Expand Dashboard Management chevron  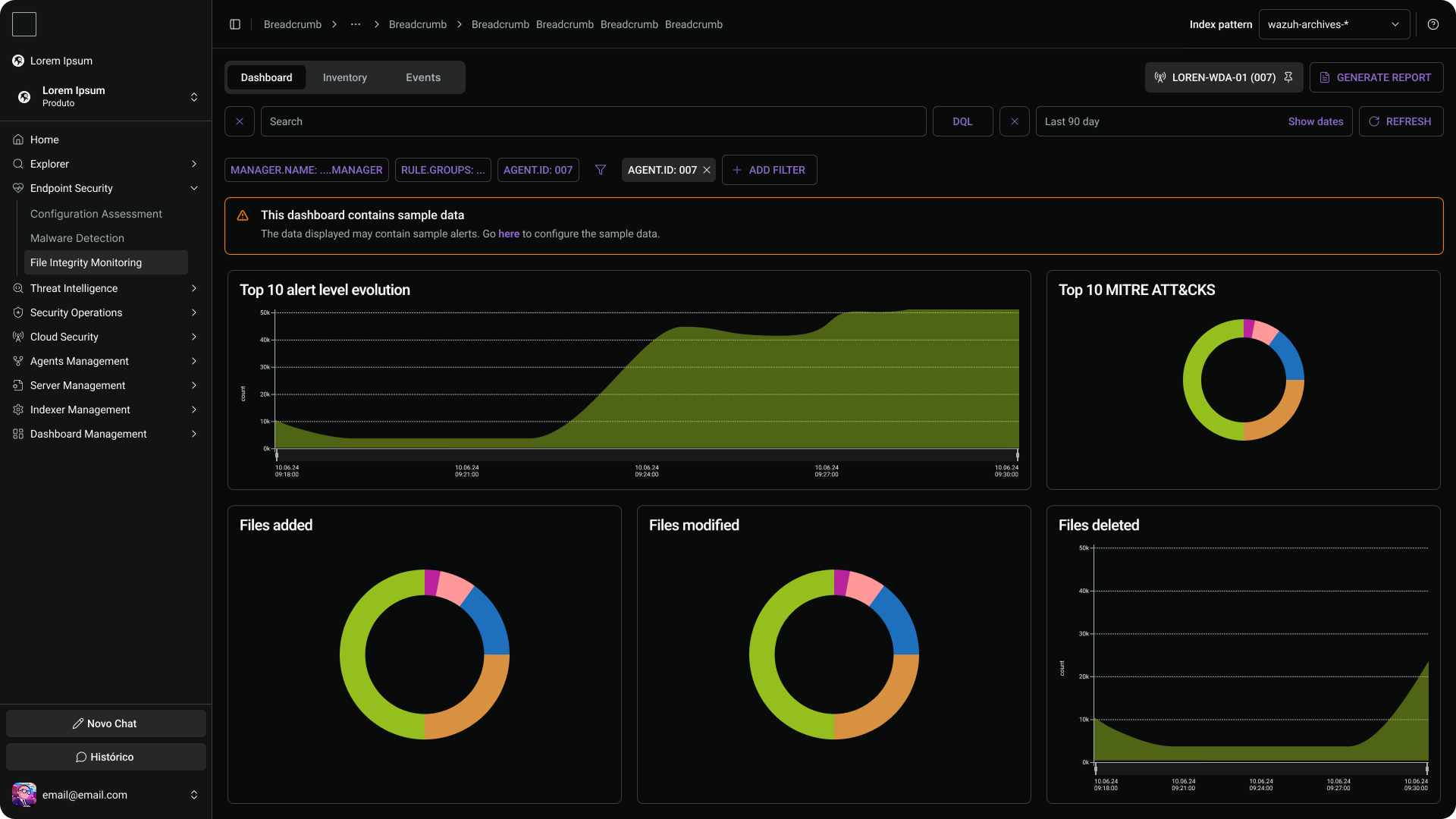tap(194, 434)
